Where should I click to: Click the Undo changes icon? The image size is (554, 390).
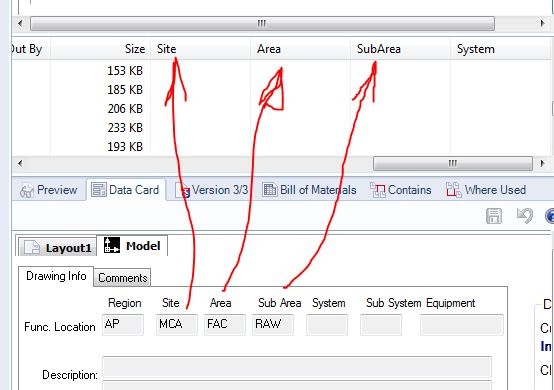pyautogui.click(x=524, y=216)
